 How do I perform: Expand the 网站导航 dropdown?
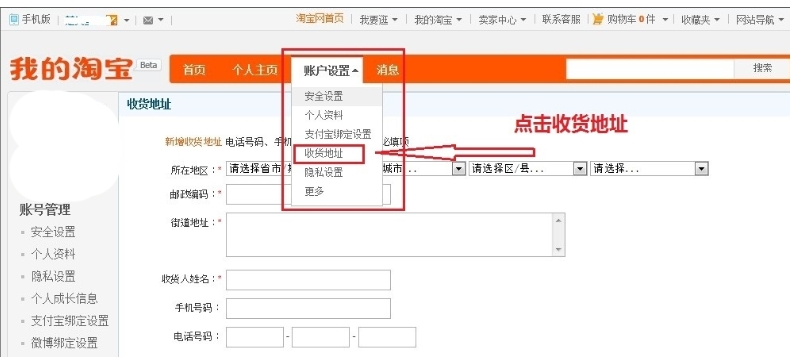[x=760, y=20]
